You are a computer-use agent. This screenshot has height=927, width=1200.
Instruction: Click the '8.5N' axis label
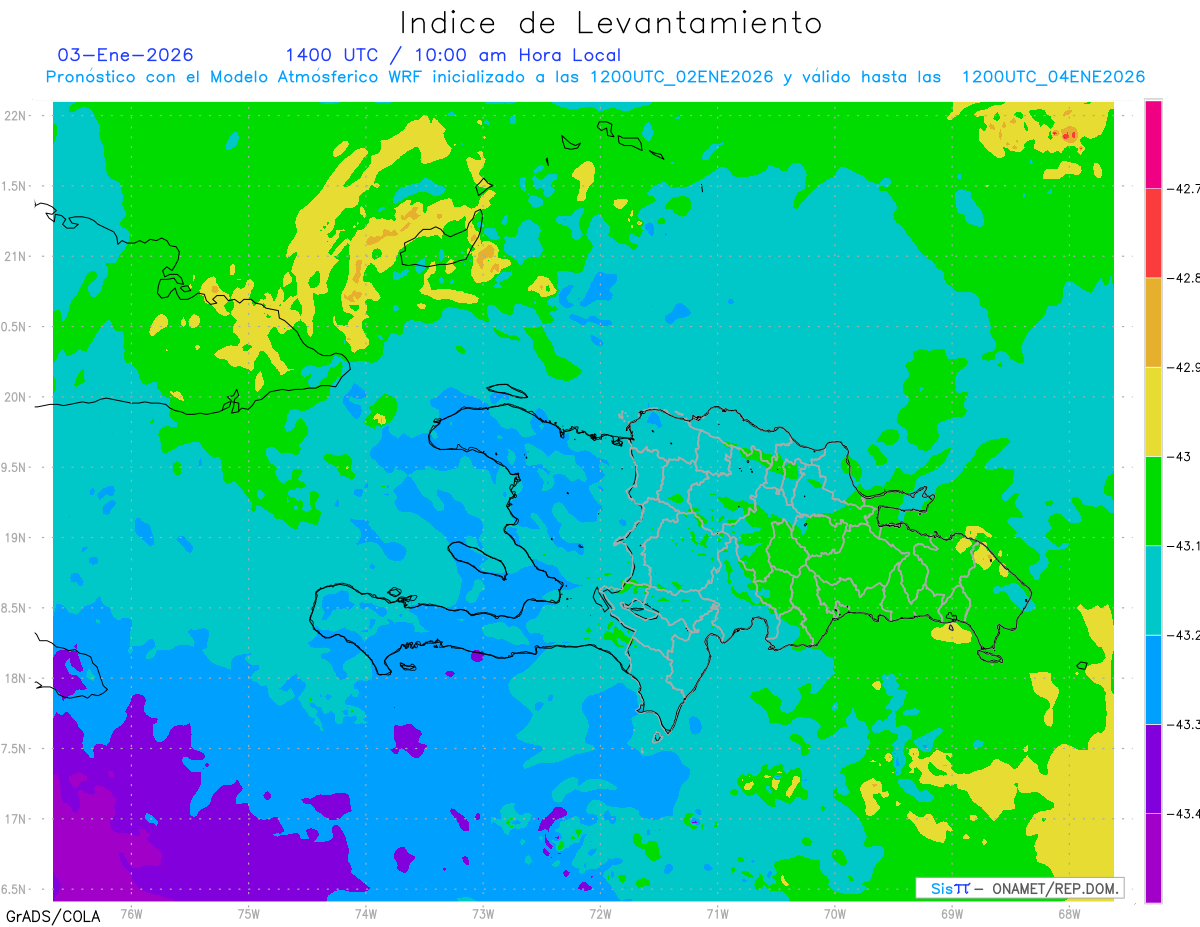pyautogui.click(x=15, y=608)
